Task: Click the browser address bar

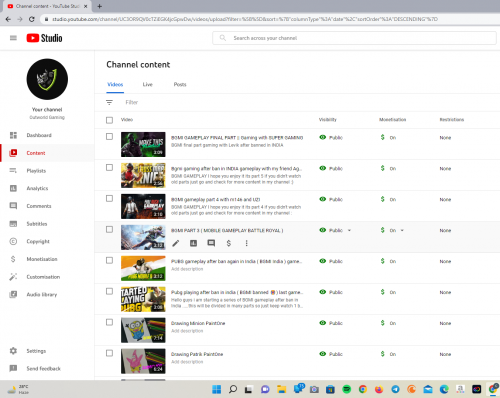Action: click(245, 19)
